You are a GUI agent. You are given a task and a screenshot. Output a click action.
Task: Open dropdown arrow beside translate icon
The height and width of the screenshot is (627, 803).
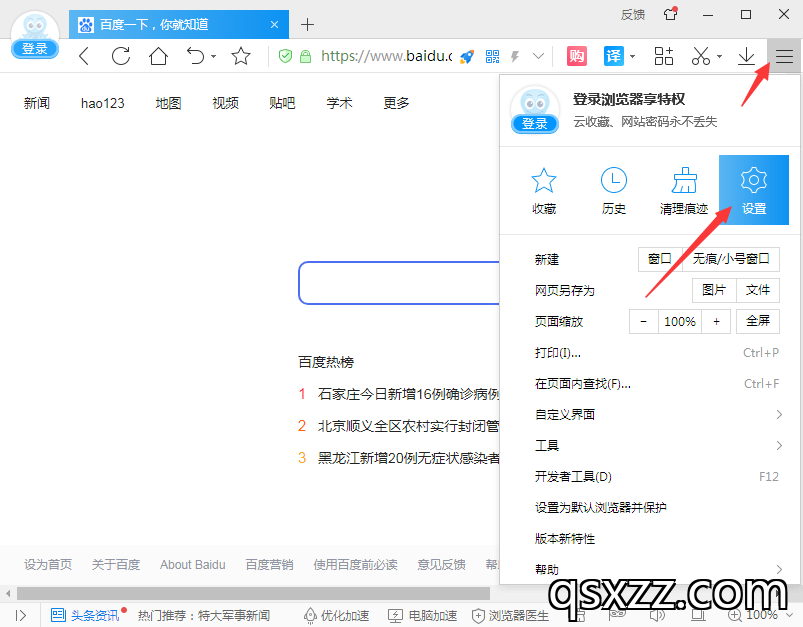(632, 56)
